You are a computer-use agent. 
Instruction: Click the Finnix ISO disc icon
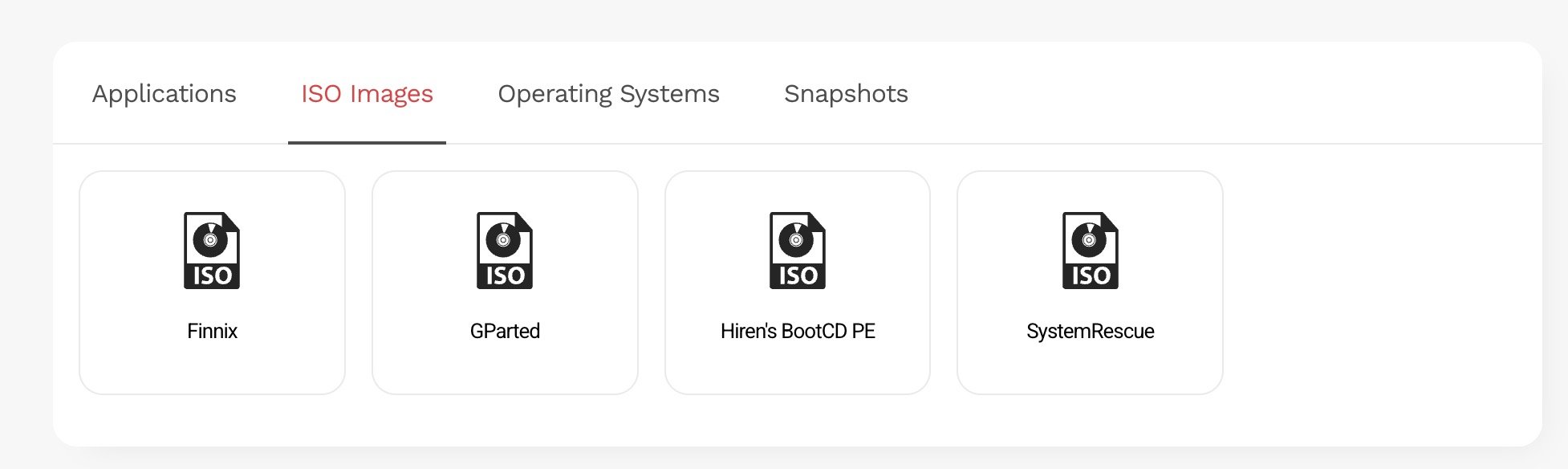[212, 250]
